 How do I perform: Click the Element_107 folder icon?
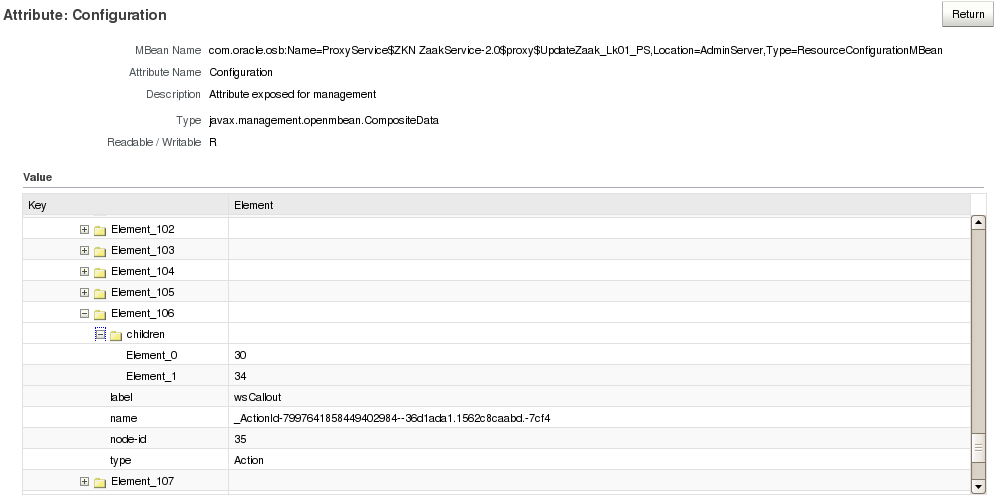pos(100,483)
